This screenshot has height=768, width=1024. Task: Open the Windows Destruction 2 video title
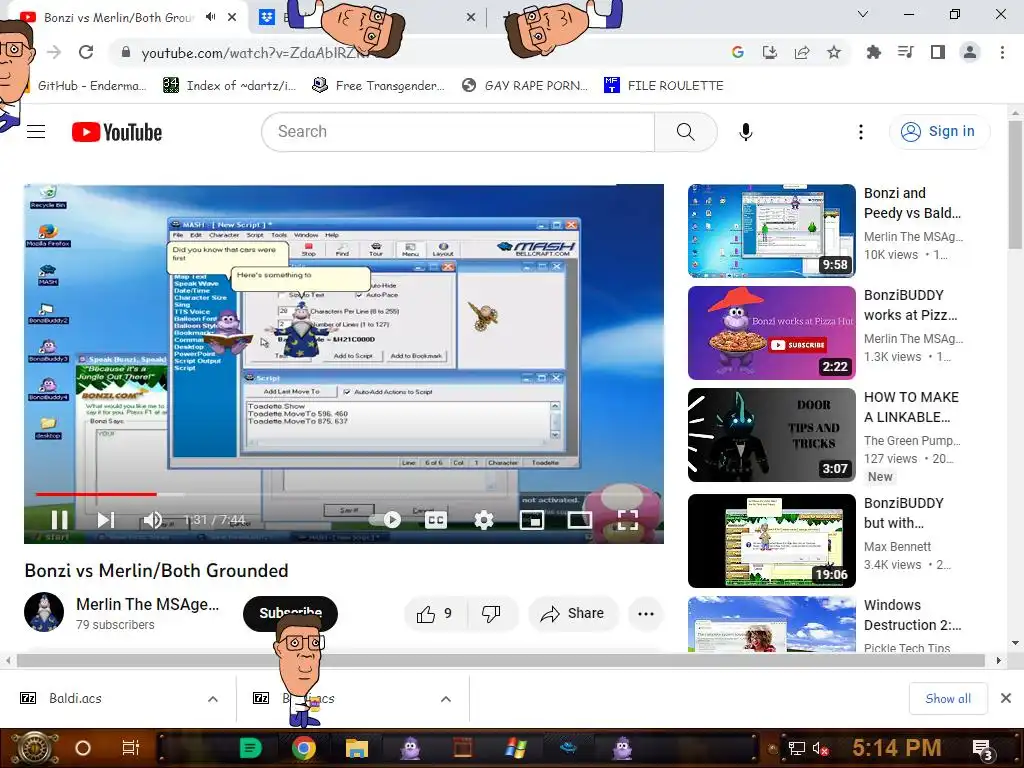912,615
